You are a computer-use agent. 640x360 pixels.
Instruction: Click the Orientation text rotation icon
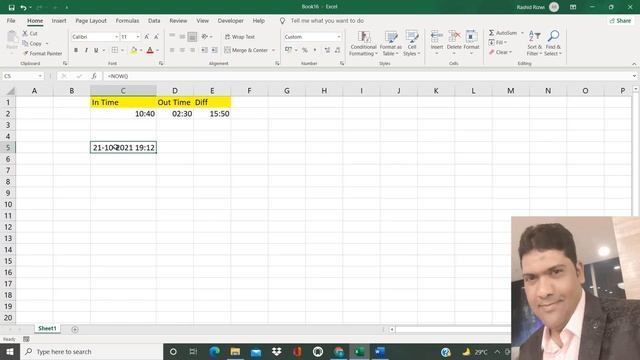click(205, 37)
